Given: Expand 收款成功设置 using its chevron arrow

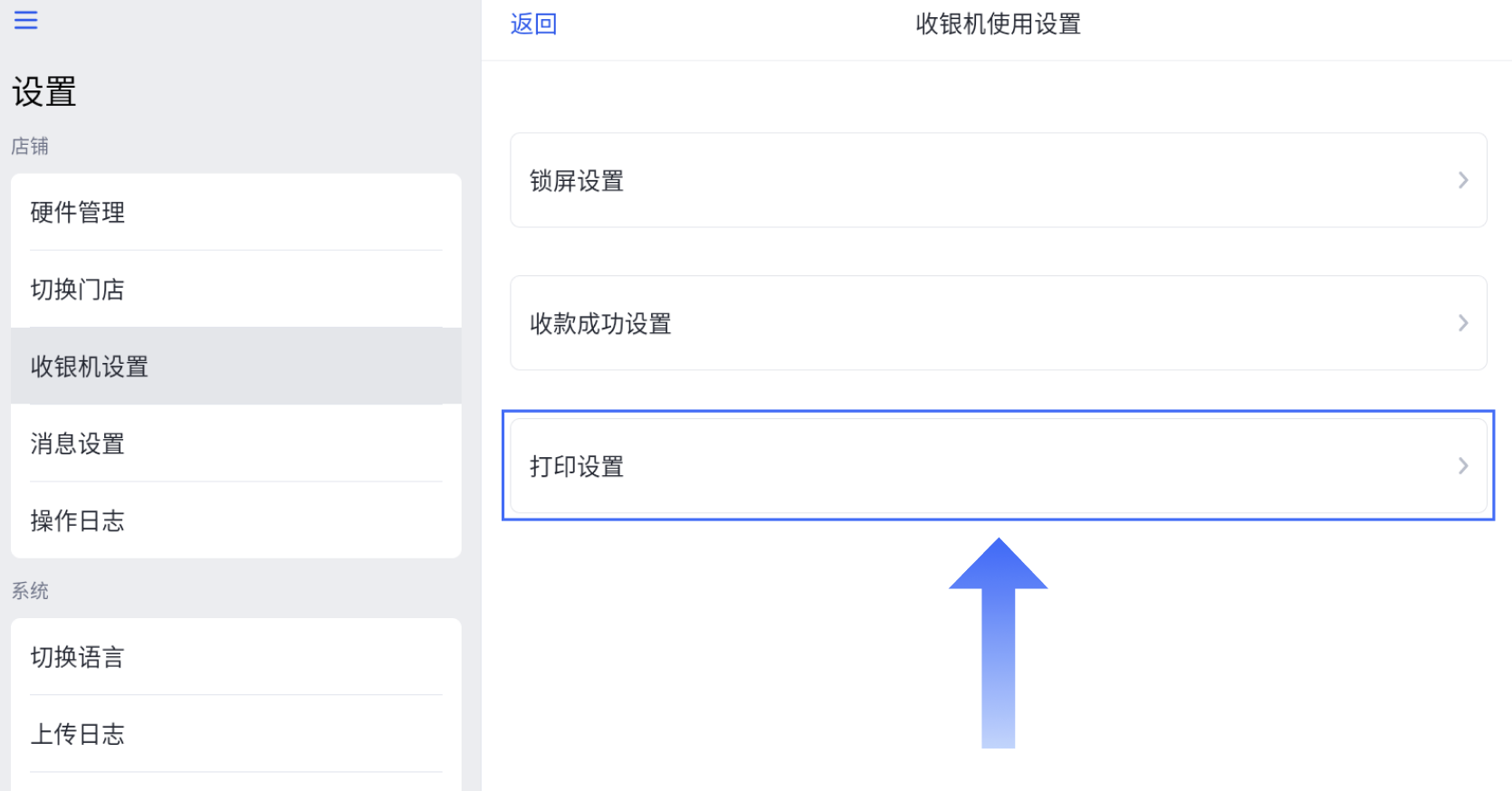Looking at the screenshot, I should 1462,322.
